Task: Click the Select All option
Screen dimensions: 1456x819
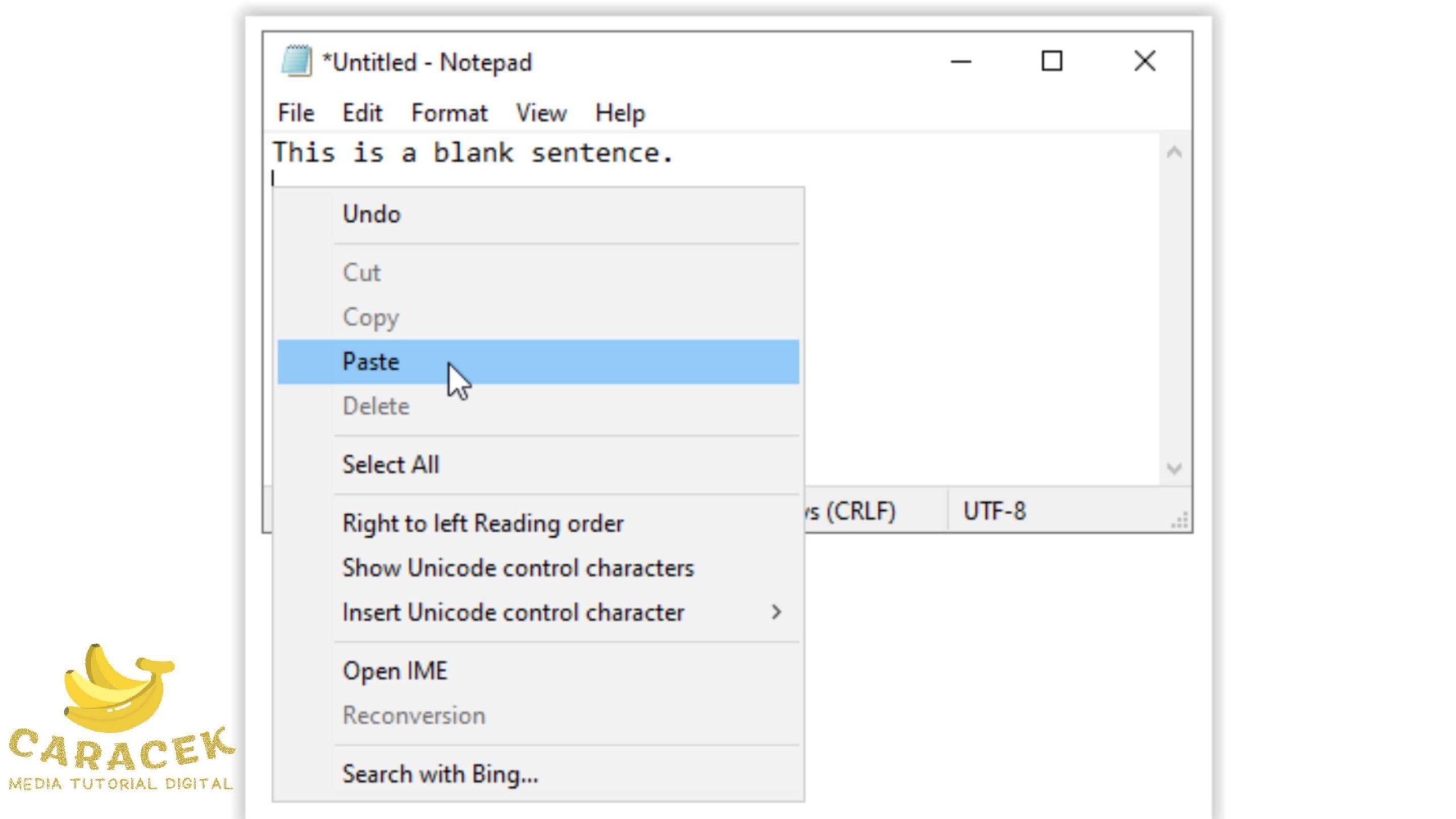Action: pyautogui.click(x=390, y=464)
